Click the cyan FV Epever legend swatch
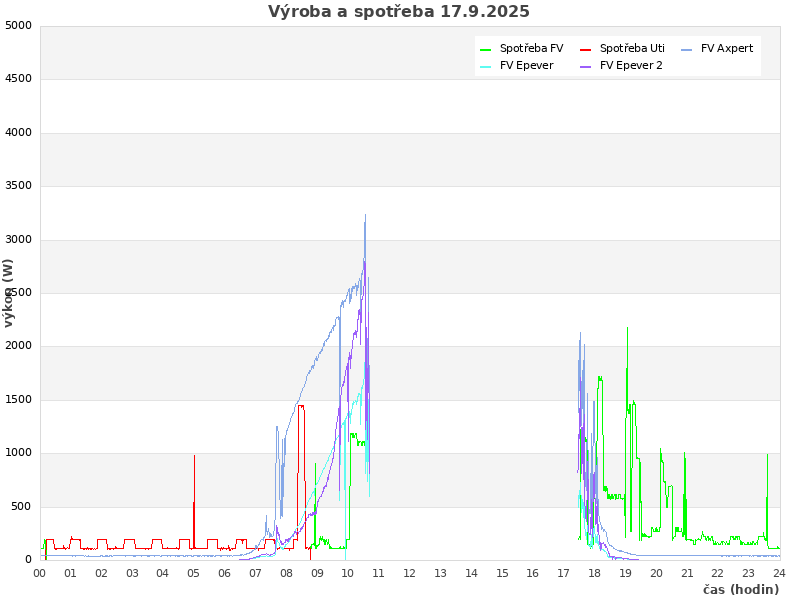The height and width of the screenshot is (600, 800). [486, 66]
